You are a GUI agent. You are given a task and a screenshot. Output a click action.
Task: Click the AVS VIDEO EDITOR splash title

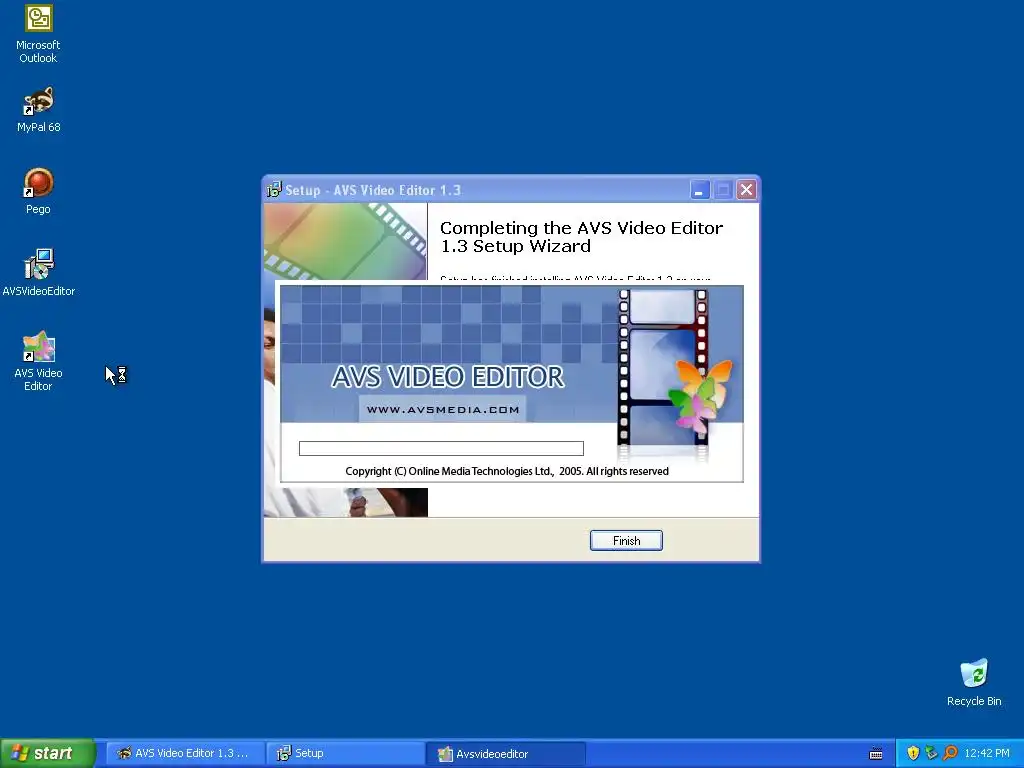click(447, 377)
